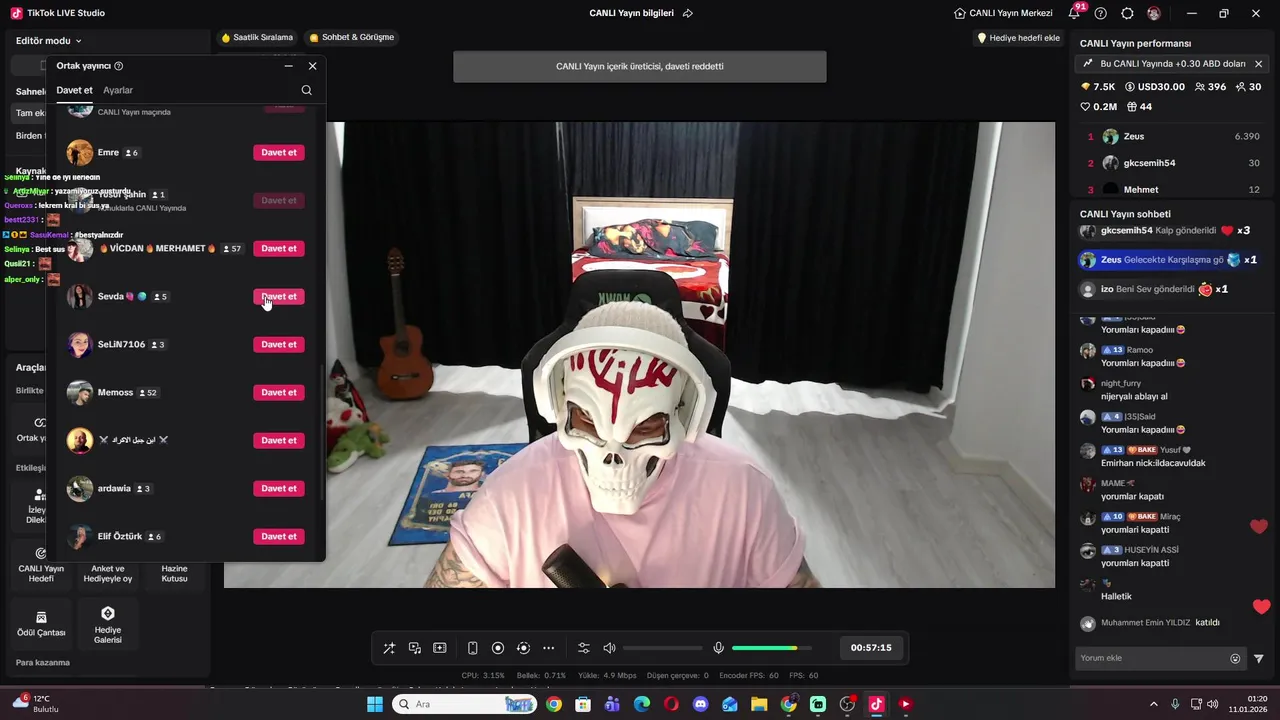Open the notifications bell icon
The height and width of the screenshot is (720, 1280).
1075,13
